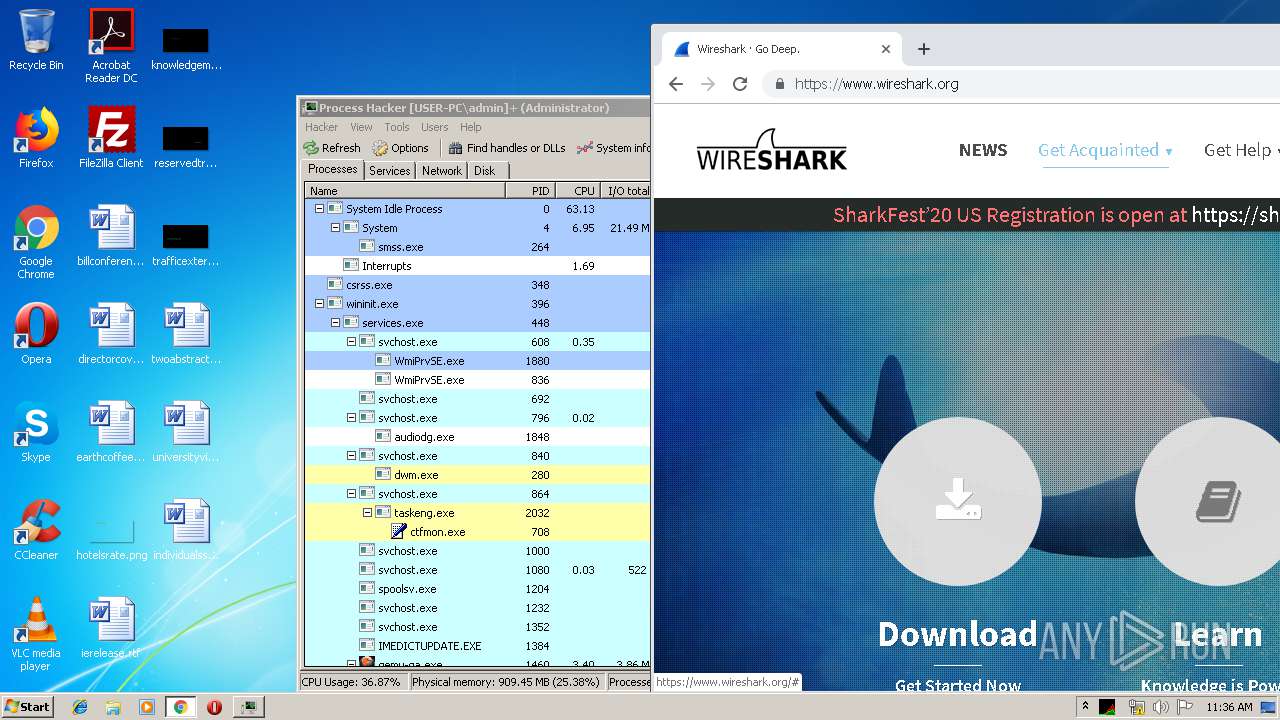Viewport: 1280px width, 720px height.
Task: Select the ctfmon.exe process row
Action: coord(477,532)
